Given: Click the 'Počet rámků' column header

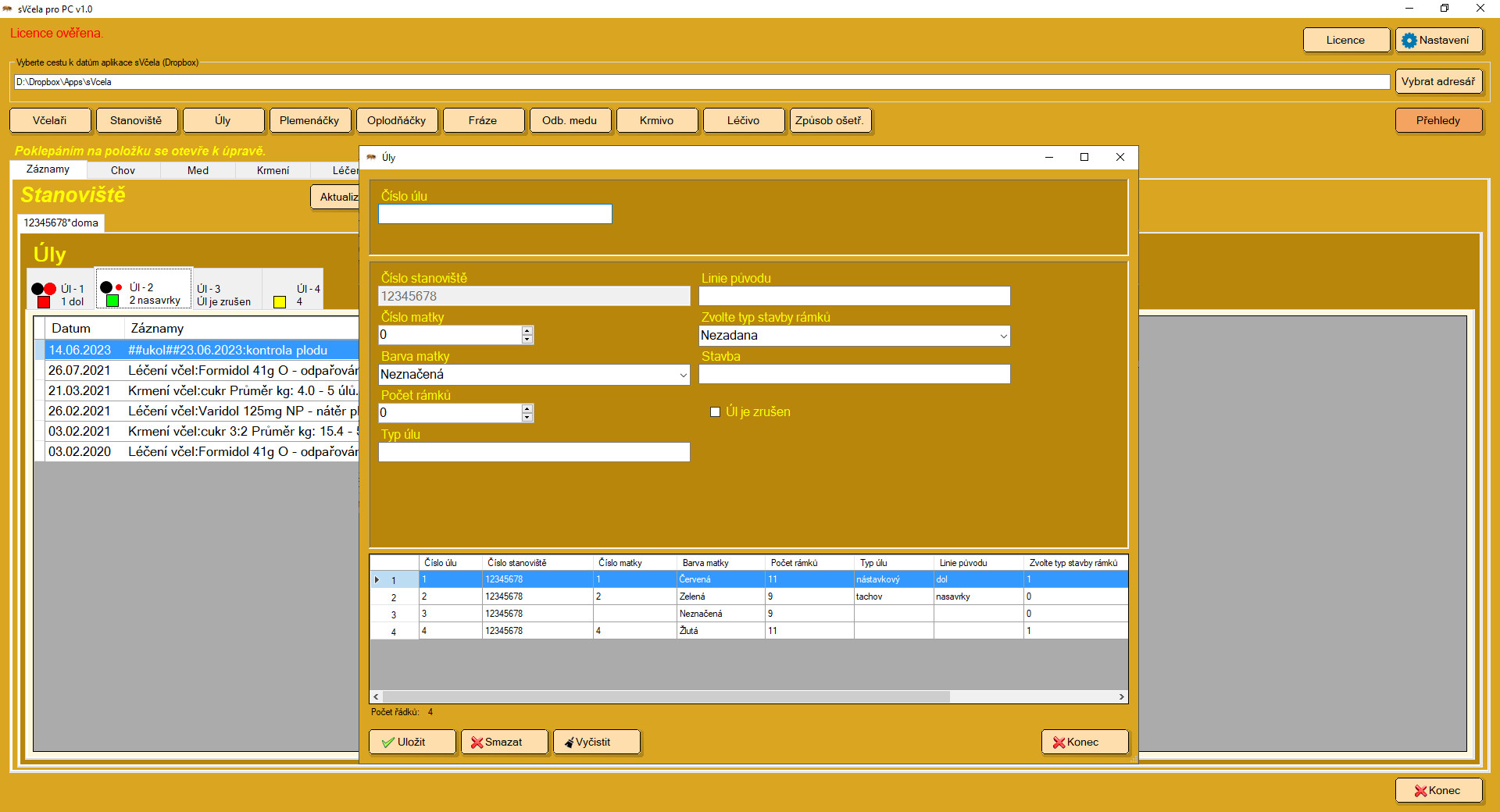Looking at the screenshot, I should 809,563.
